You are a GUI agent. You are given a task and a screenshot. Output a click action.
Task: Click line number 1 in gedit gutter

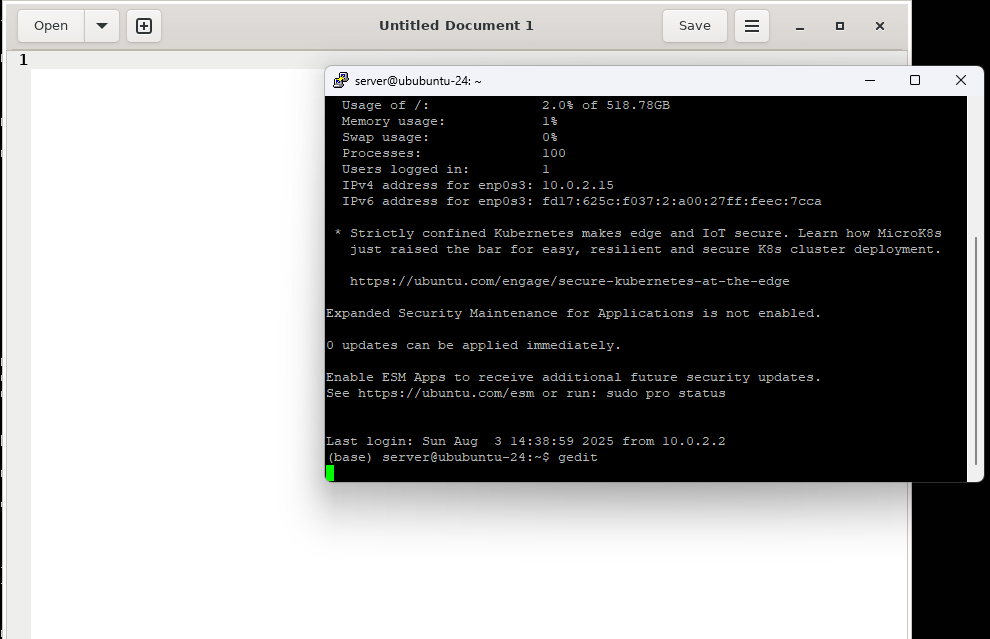point(23,60)
